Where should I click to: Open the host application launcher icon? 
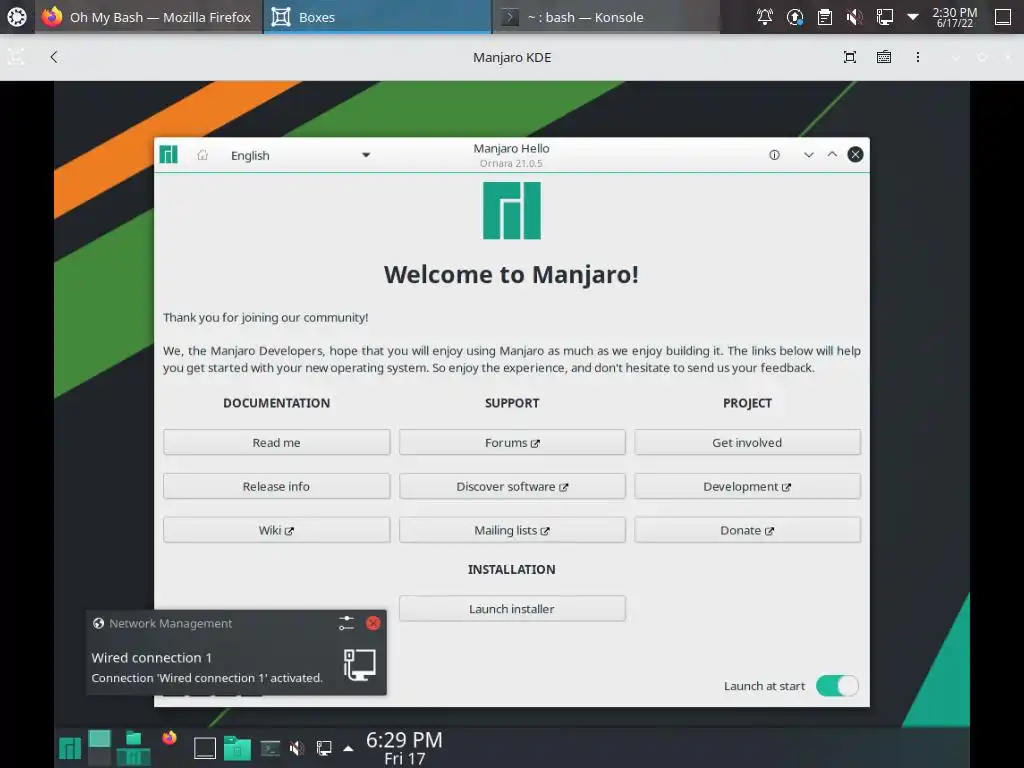(16, 17)
